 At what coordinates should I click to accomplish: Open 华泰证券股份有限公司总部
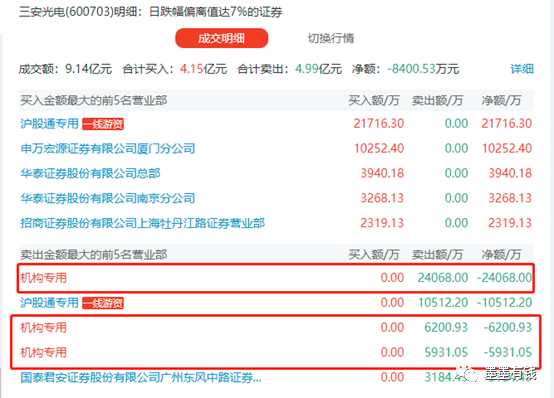pos(90,173)
